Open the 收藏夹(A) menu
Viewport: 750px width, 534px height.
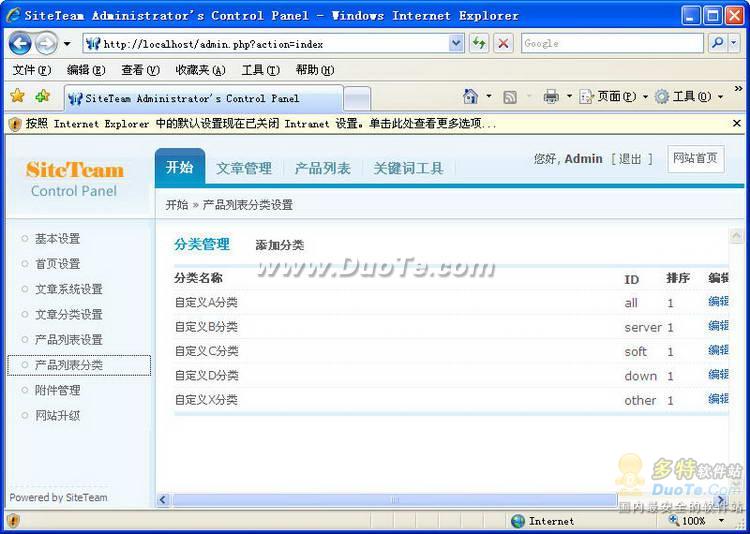point(200,70)
